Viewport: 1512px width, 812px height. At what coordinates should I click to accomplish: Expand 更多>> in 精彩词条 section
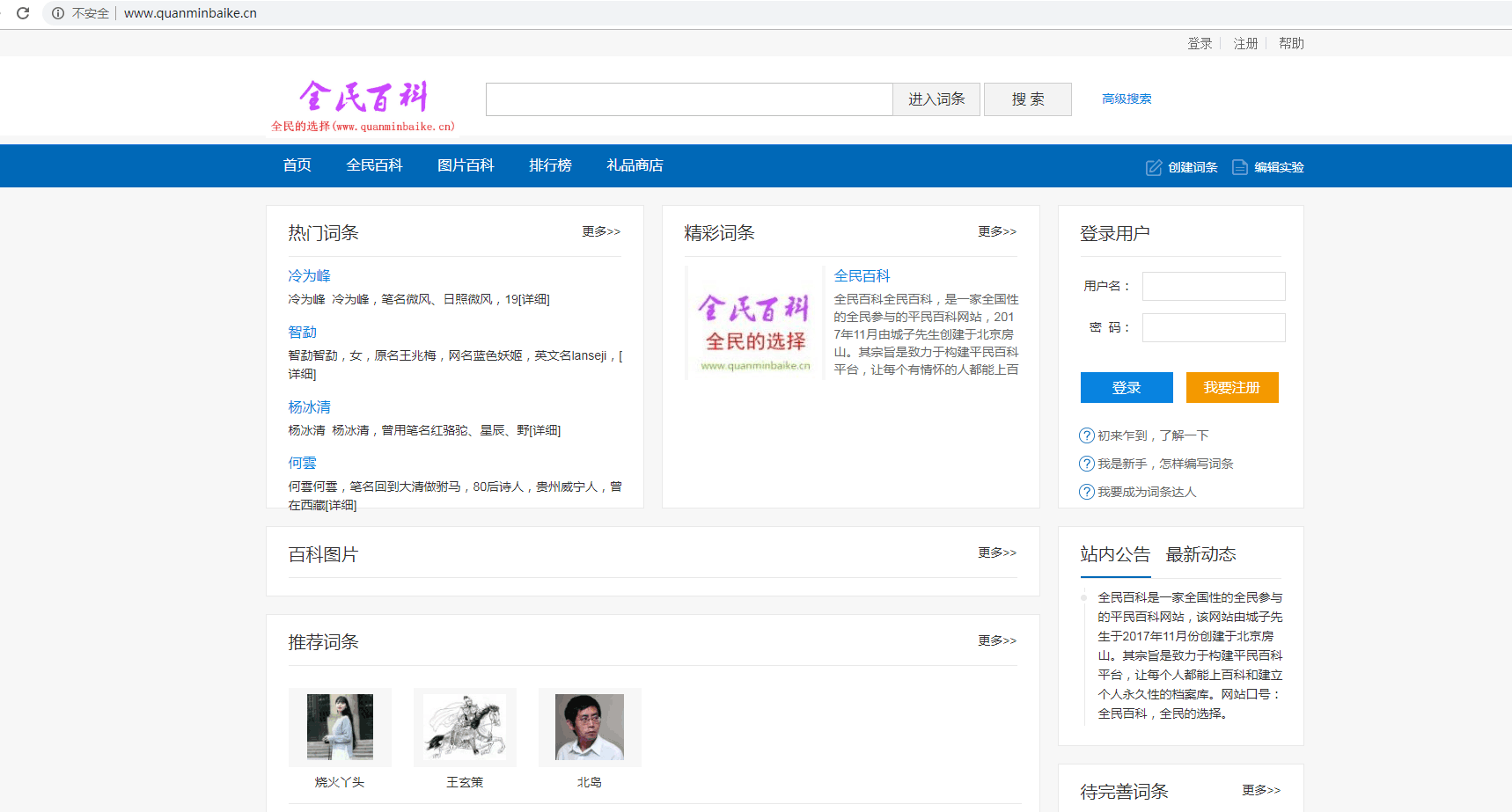coord(996,231)
